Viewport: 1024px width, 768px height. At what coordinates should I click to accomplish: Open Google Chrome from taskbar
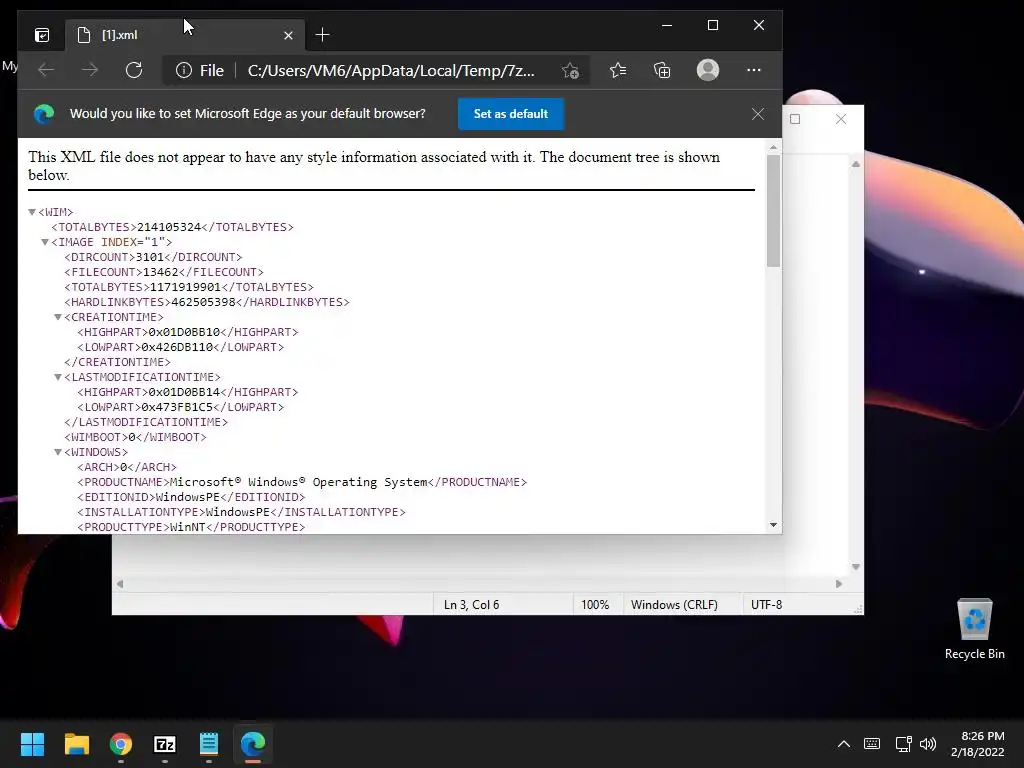pos(121,744)
